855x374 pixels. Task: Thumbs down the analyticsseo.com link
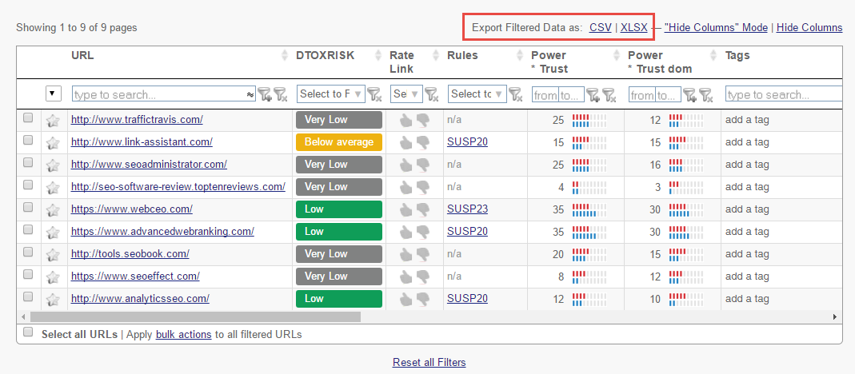423,300
